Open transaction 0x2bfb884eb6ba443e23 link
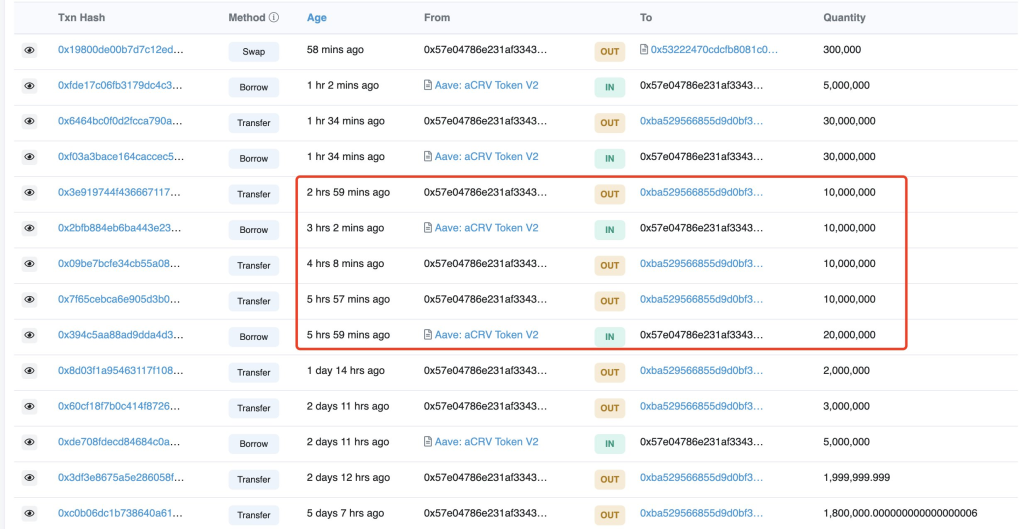This screenshot has height=529, width=1024. [x=120, y=228]
